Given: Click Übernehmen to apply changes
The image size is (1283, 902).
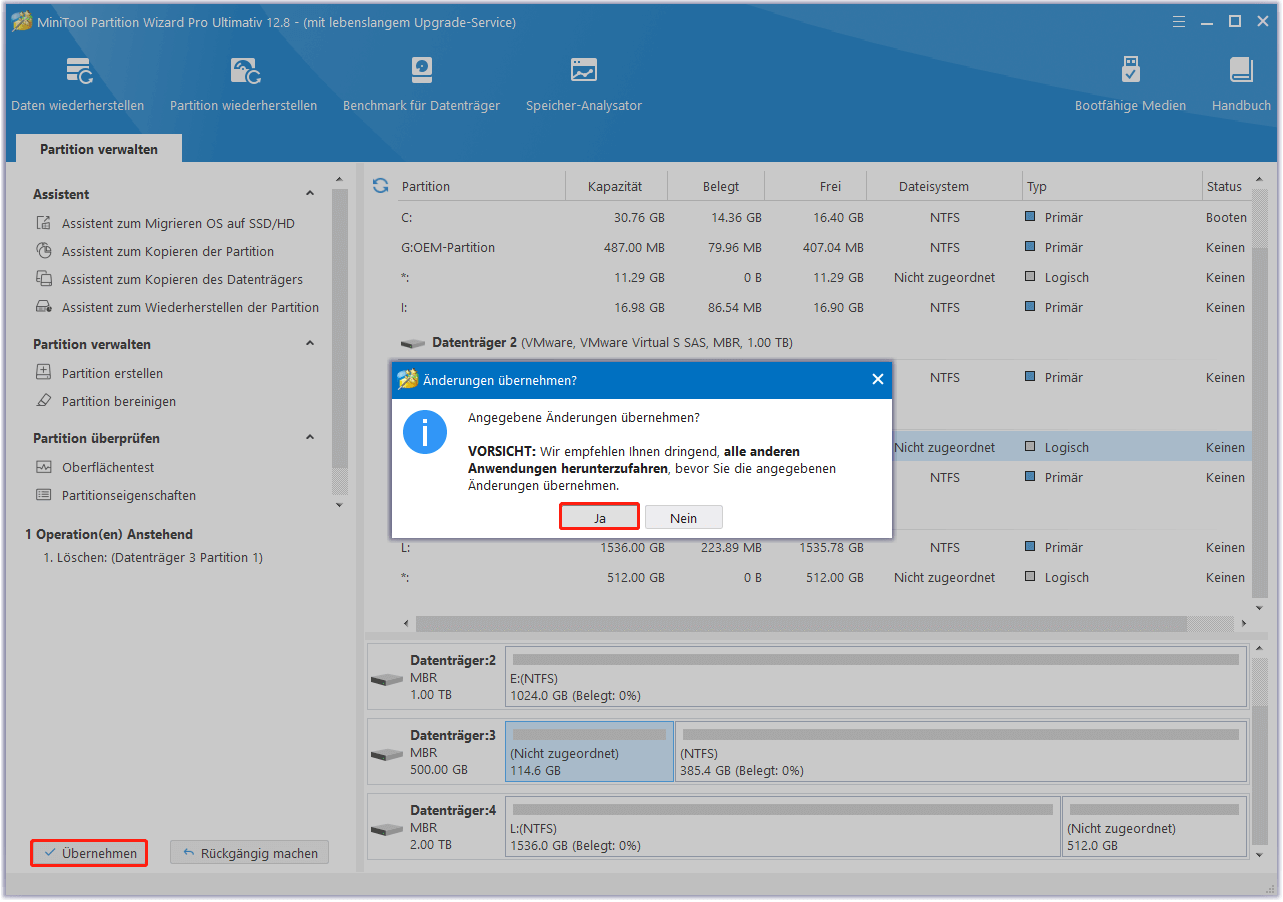Looking at the screenshot, I should [90, 853].
